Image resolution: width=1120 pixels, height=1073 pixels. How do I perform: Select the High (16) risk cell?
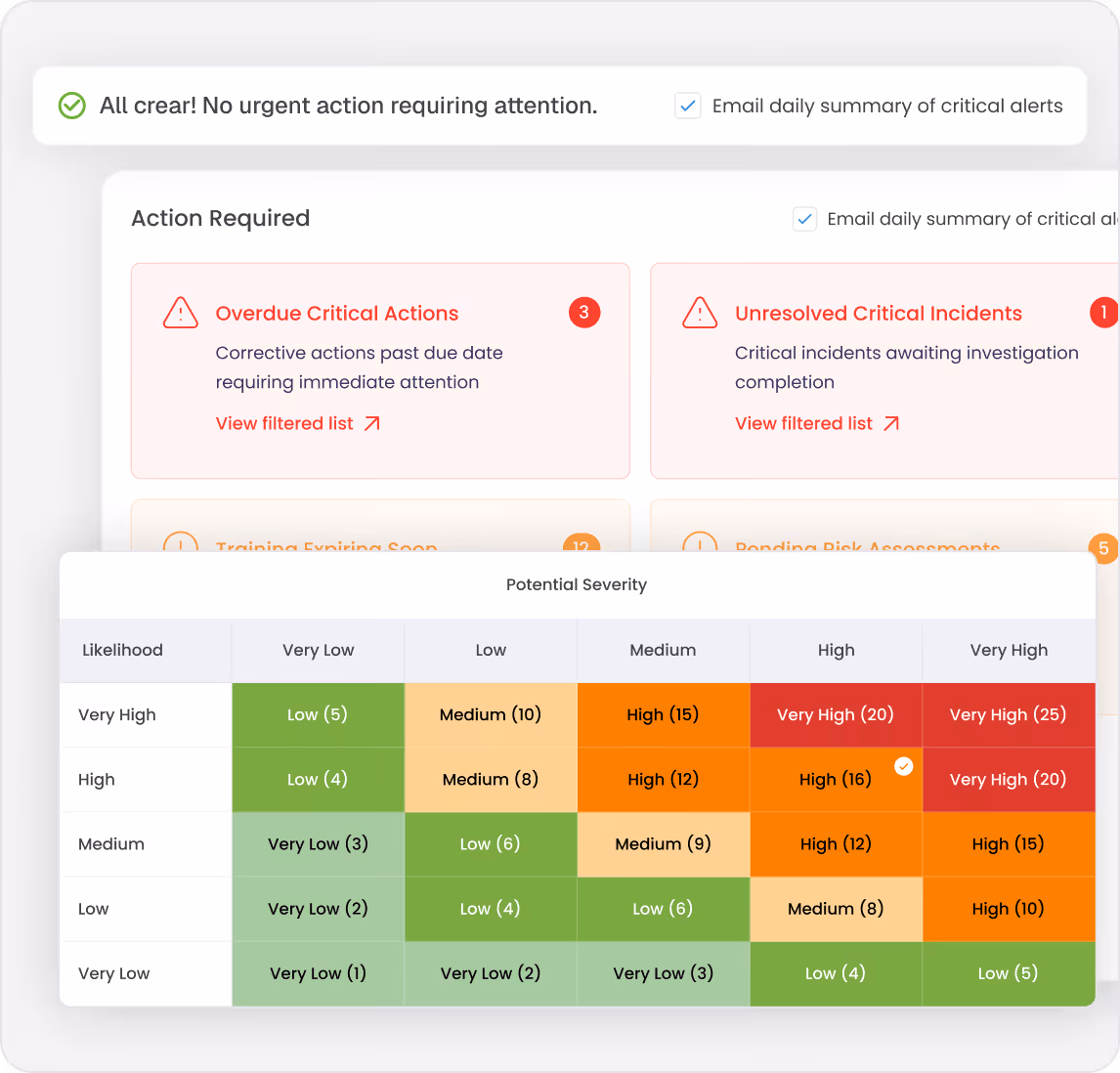[836, 780]
